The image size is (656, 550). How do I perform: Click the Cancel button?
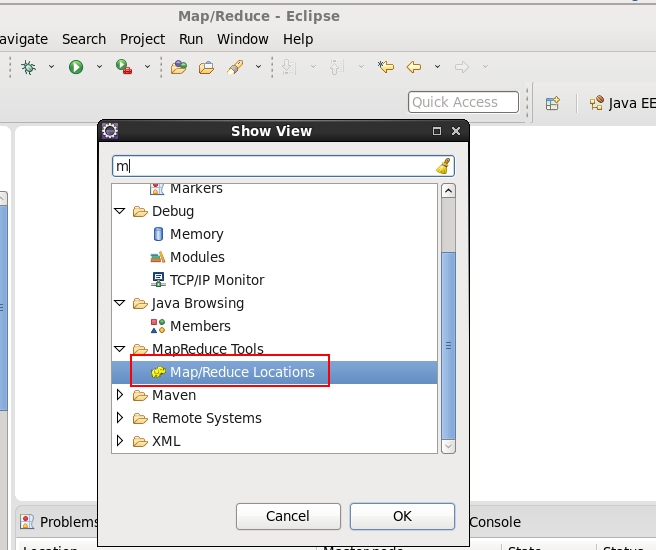[x=288, y=516]
